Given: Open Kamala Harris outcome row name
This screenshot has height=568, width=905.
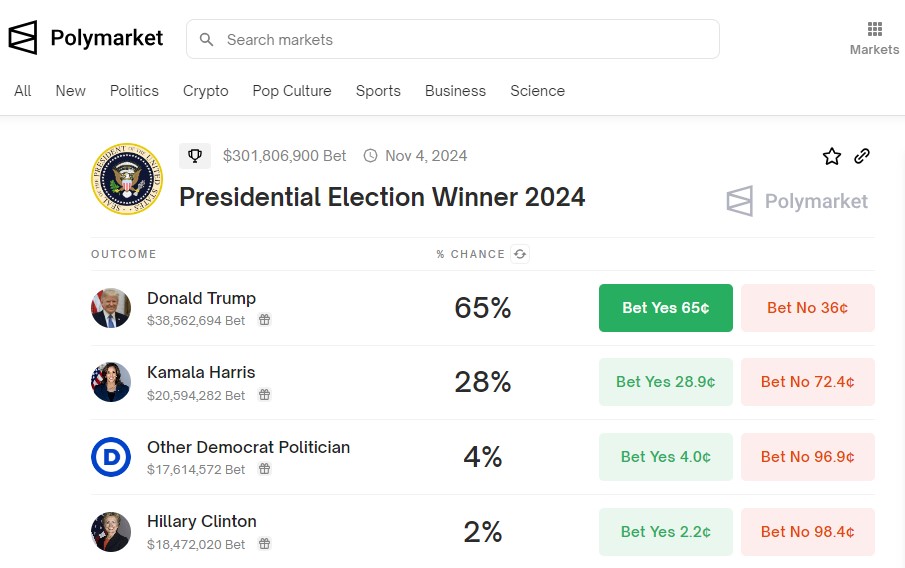Looking at the screenshot, I should (x=201, y=372).
